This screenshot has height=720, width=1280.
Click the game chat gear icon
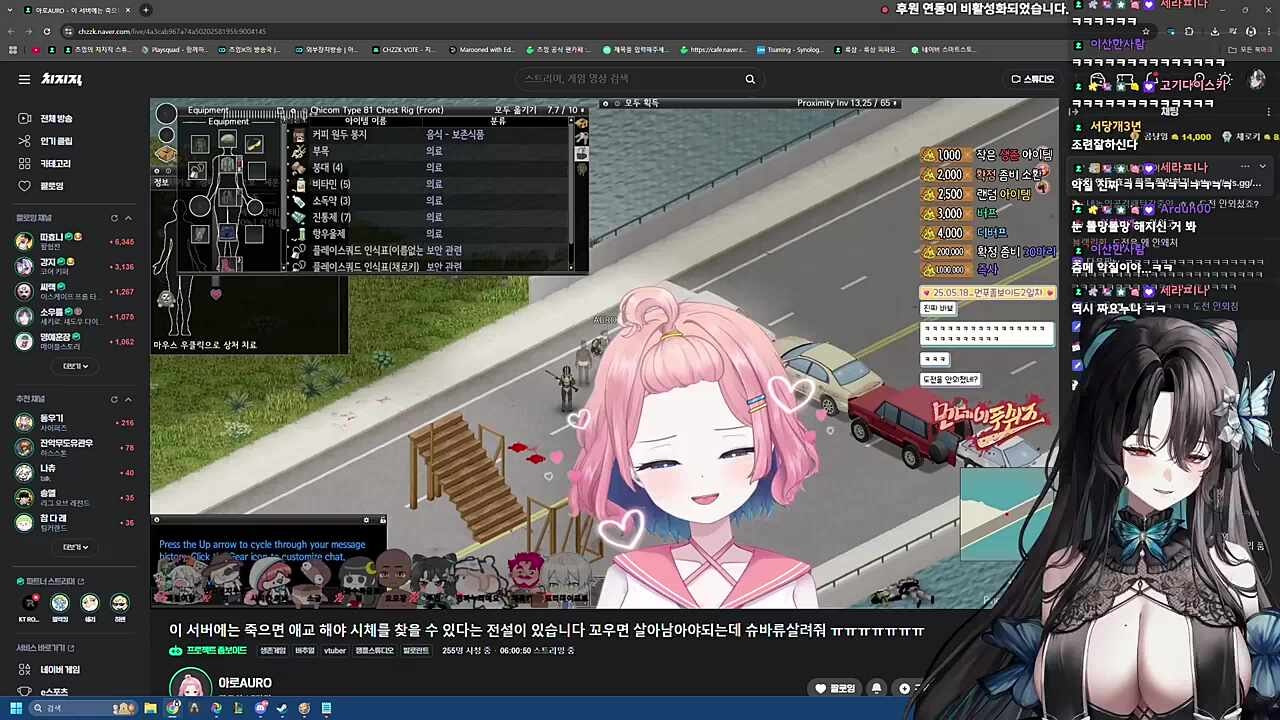point(367,520)
